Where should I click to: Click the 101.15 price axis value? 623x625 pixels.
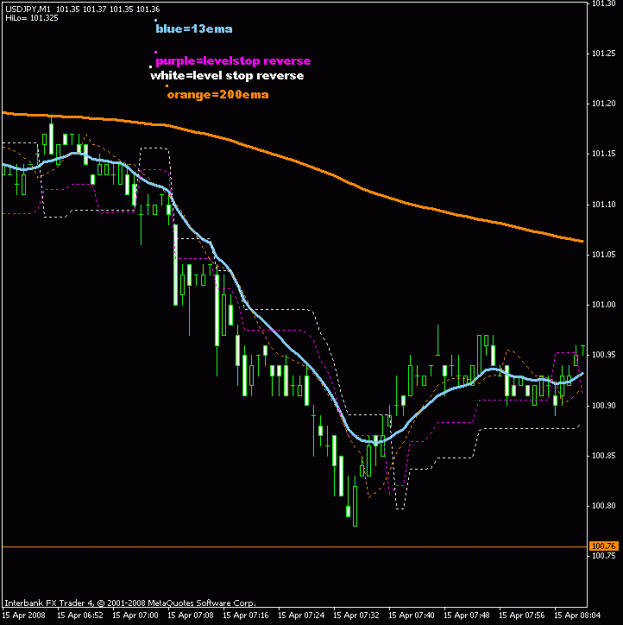pos(604,154)
